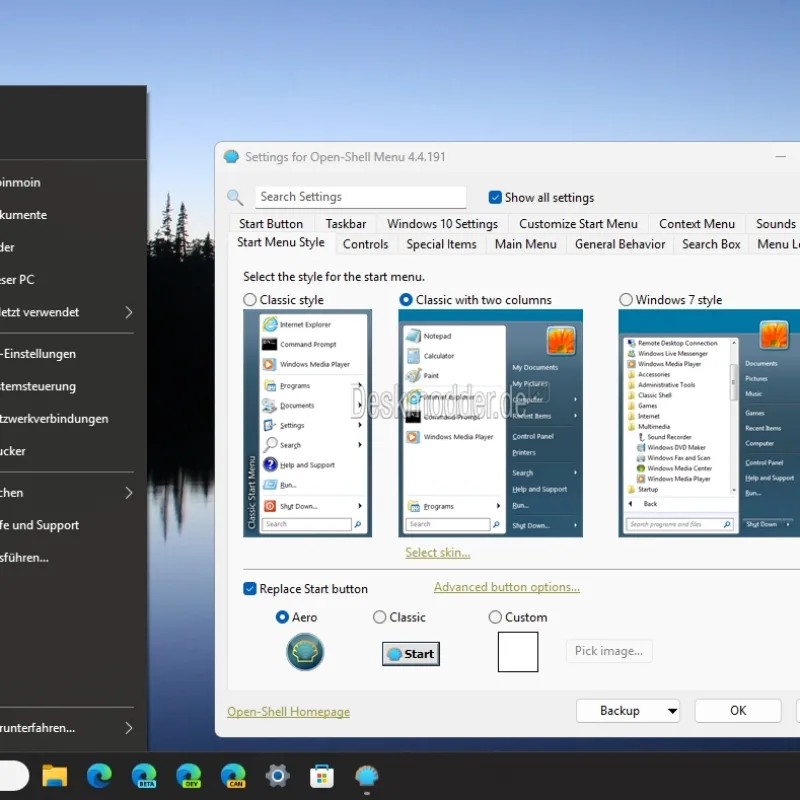Click the Select skin... link
Viewport: 800px width, 800px height.
pyautogui.click(x=438, y=553)
